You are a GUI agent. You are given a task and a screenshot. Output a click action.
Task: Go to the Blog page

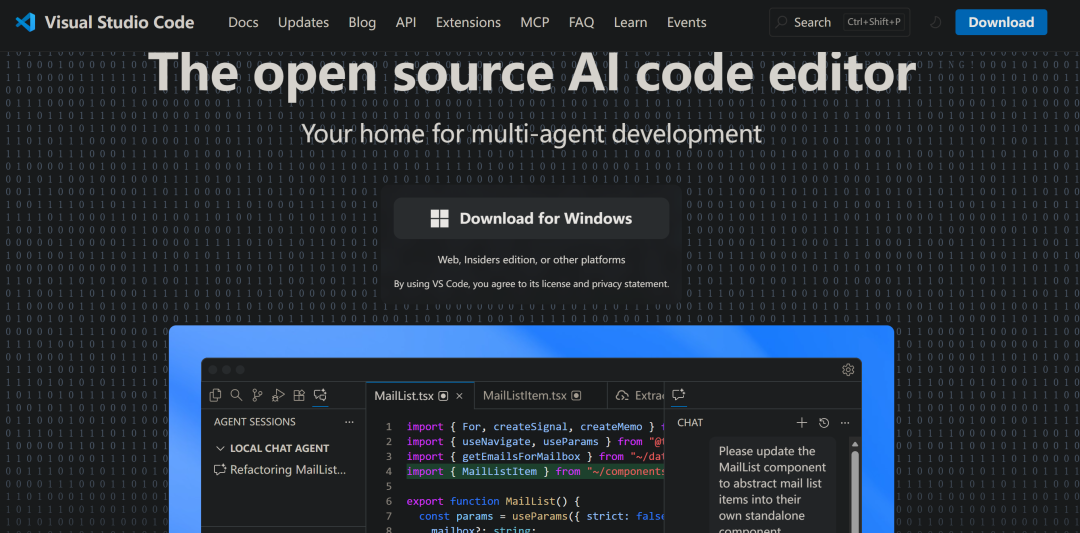click(x=362, y=23)
